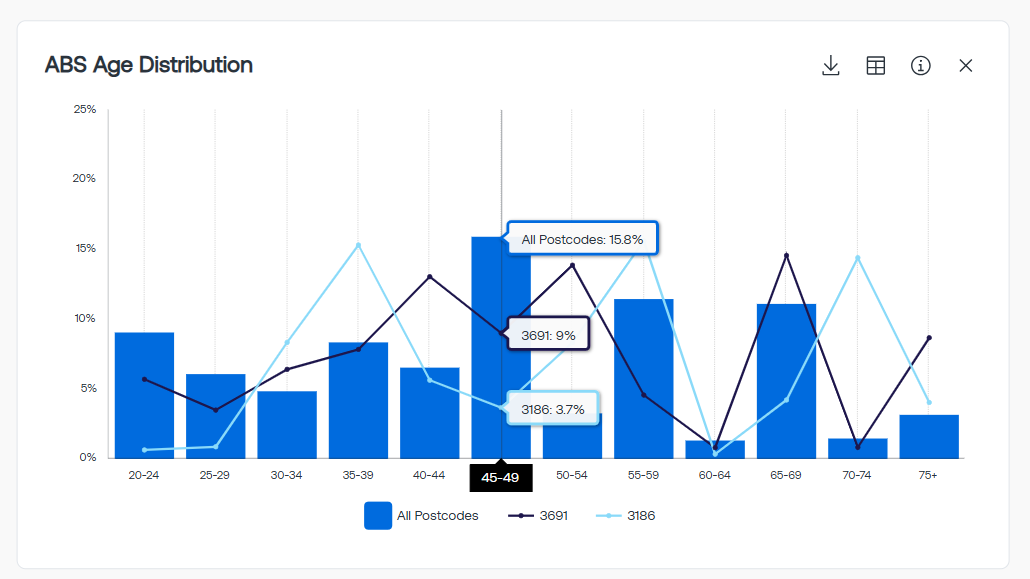Select the 55-59 age group bar

(x=644, y=379)
